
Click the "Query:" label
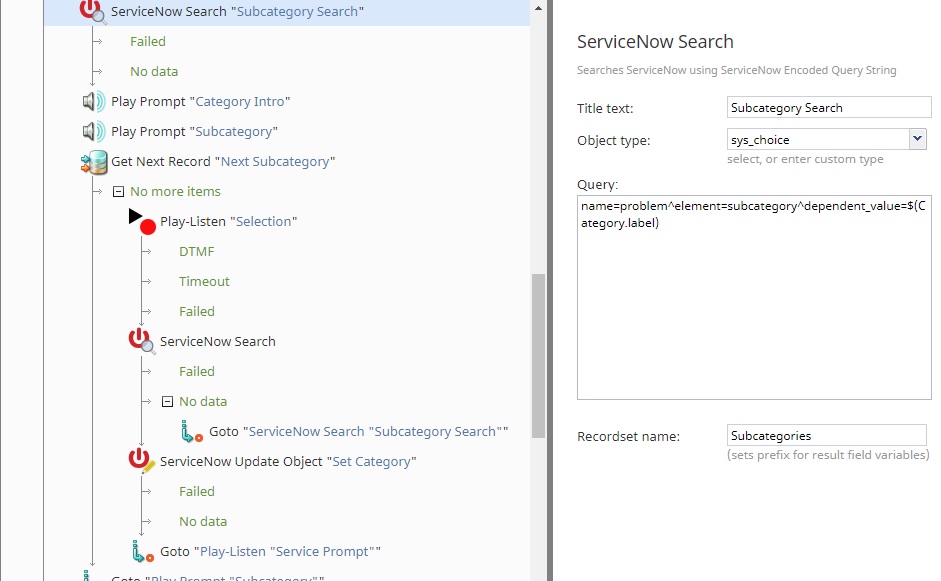(597, 184)
